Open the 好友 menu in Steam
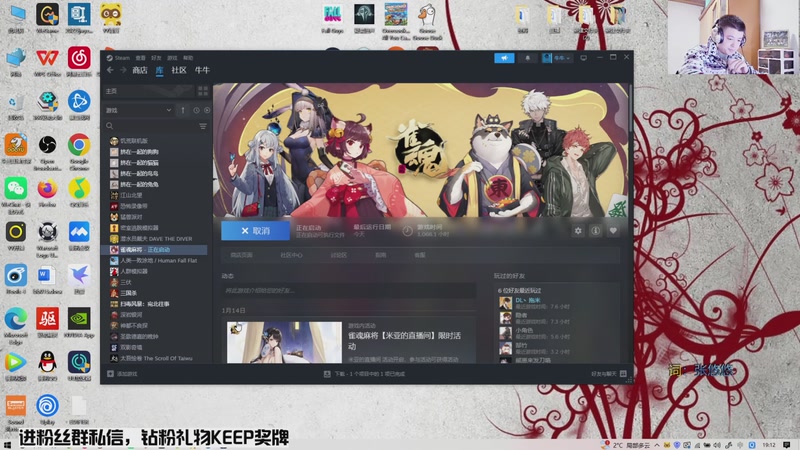This screenshot has height=450, width=800. (x=156, y=58)
